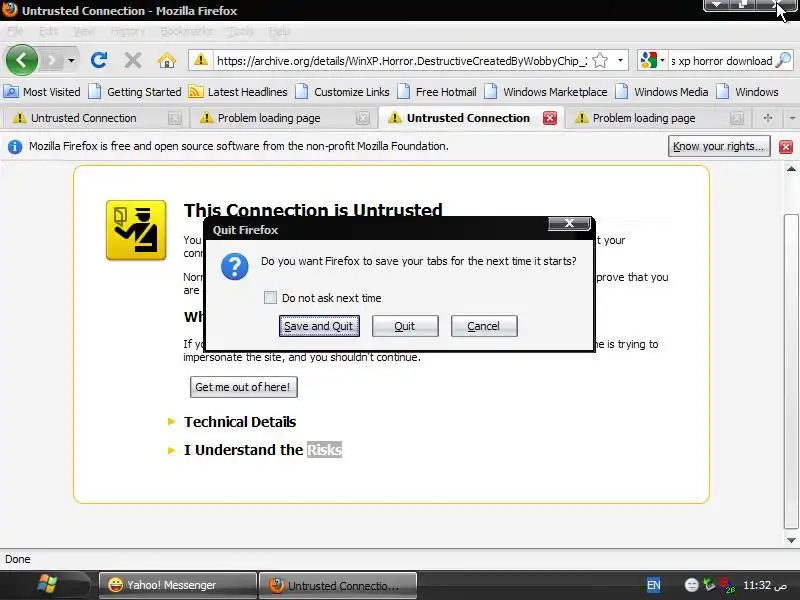This screenshot has height=600, width=800.
Task: Check 'Do not ask next time' checkbox
Action: point(270,297)
